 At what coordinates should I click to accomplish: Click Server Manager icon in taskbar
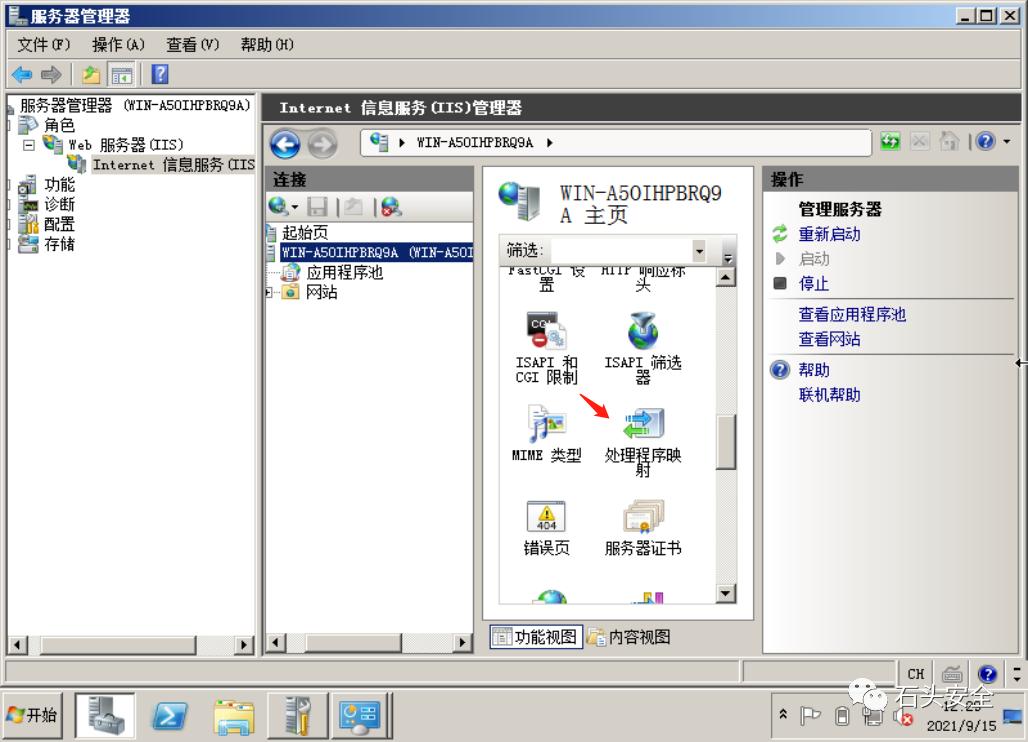pyautogui.click(x=105, y=715)
